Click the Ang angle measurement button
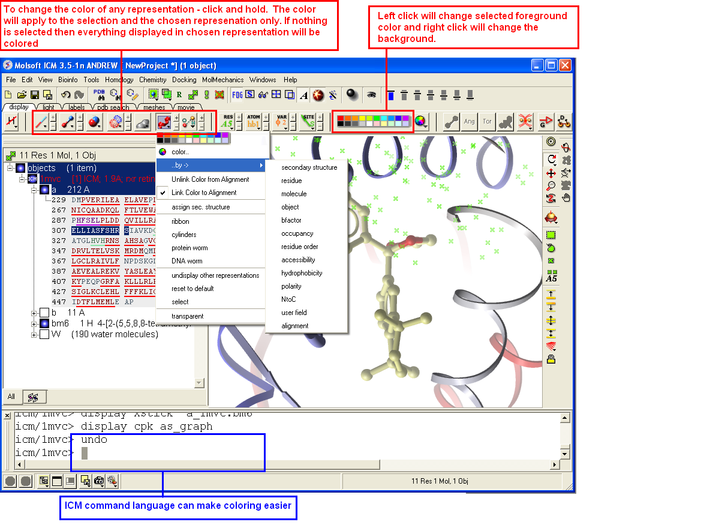Viewport: 728px width, 525px height. [469, 122]
